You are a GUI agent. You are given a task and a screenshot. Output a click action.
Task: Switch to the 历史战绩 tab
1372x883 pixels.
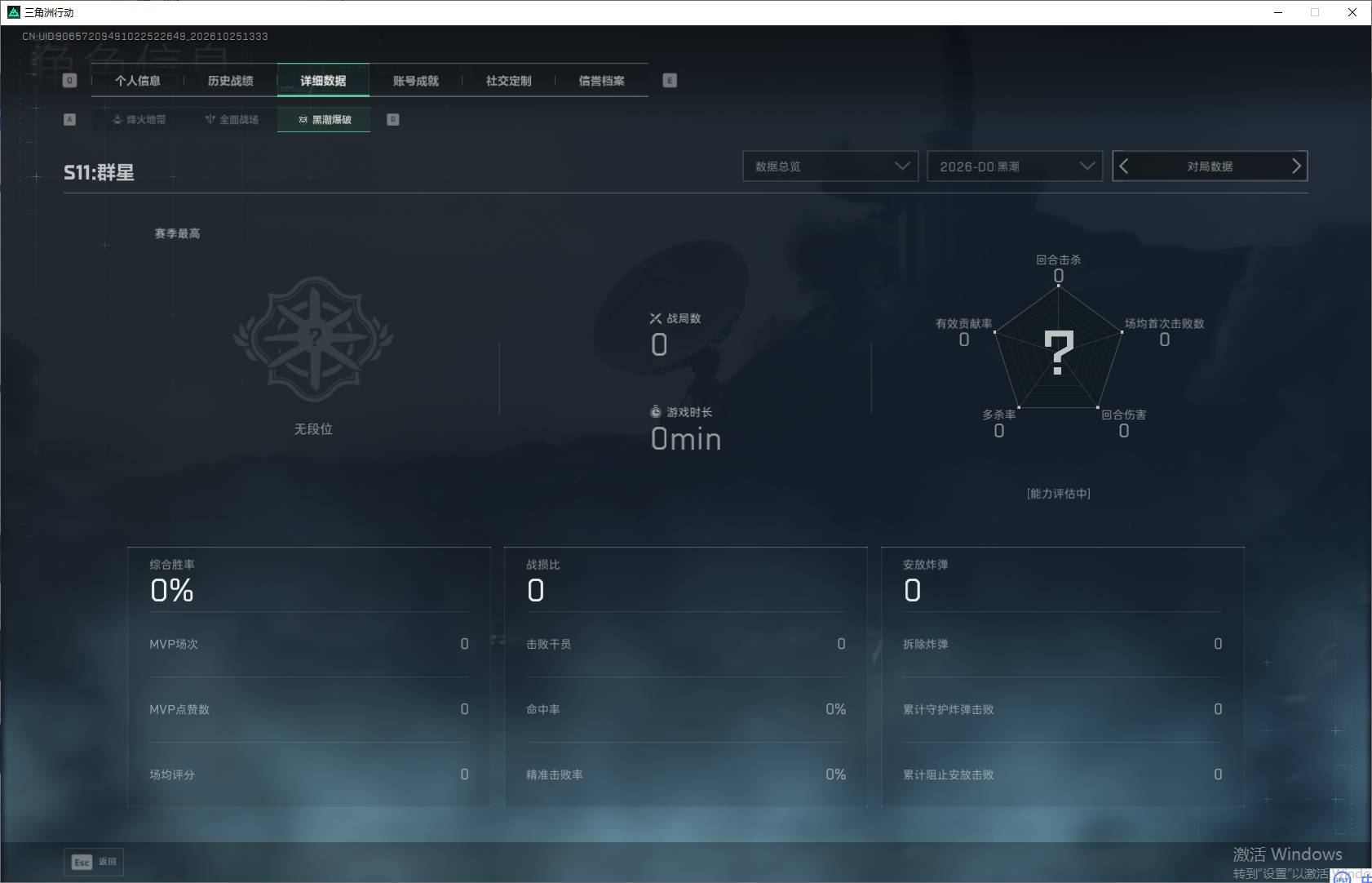click(231, 81)
